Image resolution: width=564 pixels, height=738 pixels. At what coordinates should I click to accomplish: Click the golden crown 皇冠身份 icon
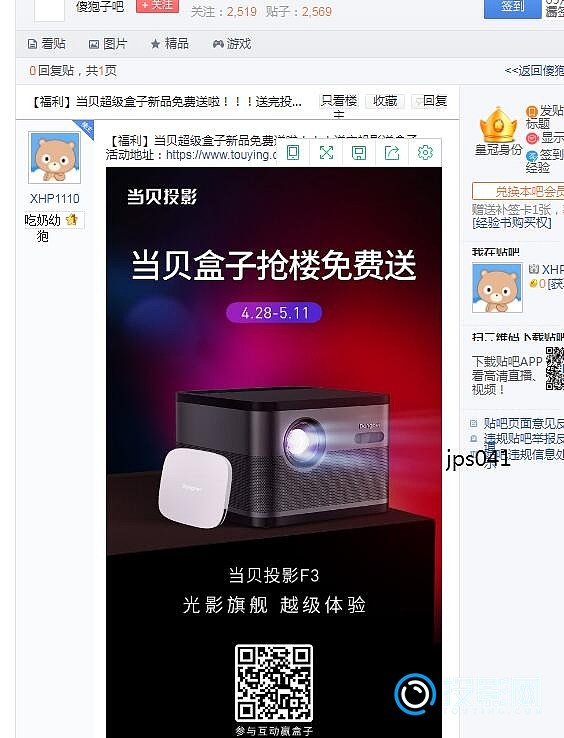[x=498, y=125]
